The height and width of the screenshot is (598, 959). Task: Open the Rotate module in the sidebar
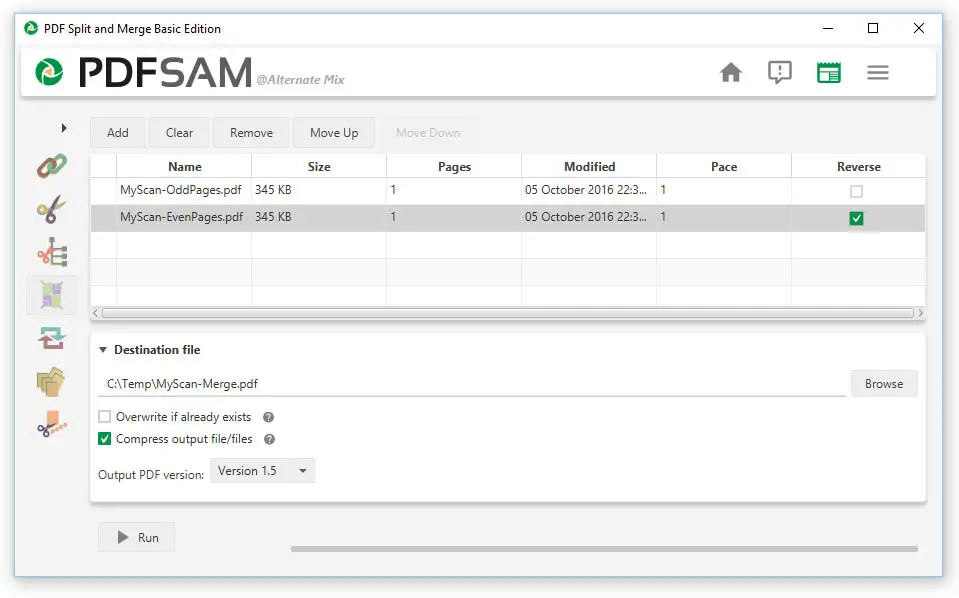[x=52, y=338]
